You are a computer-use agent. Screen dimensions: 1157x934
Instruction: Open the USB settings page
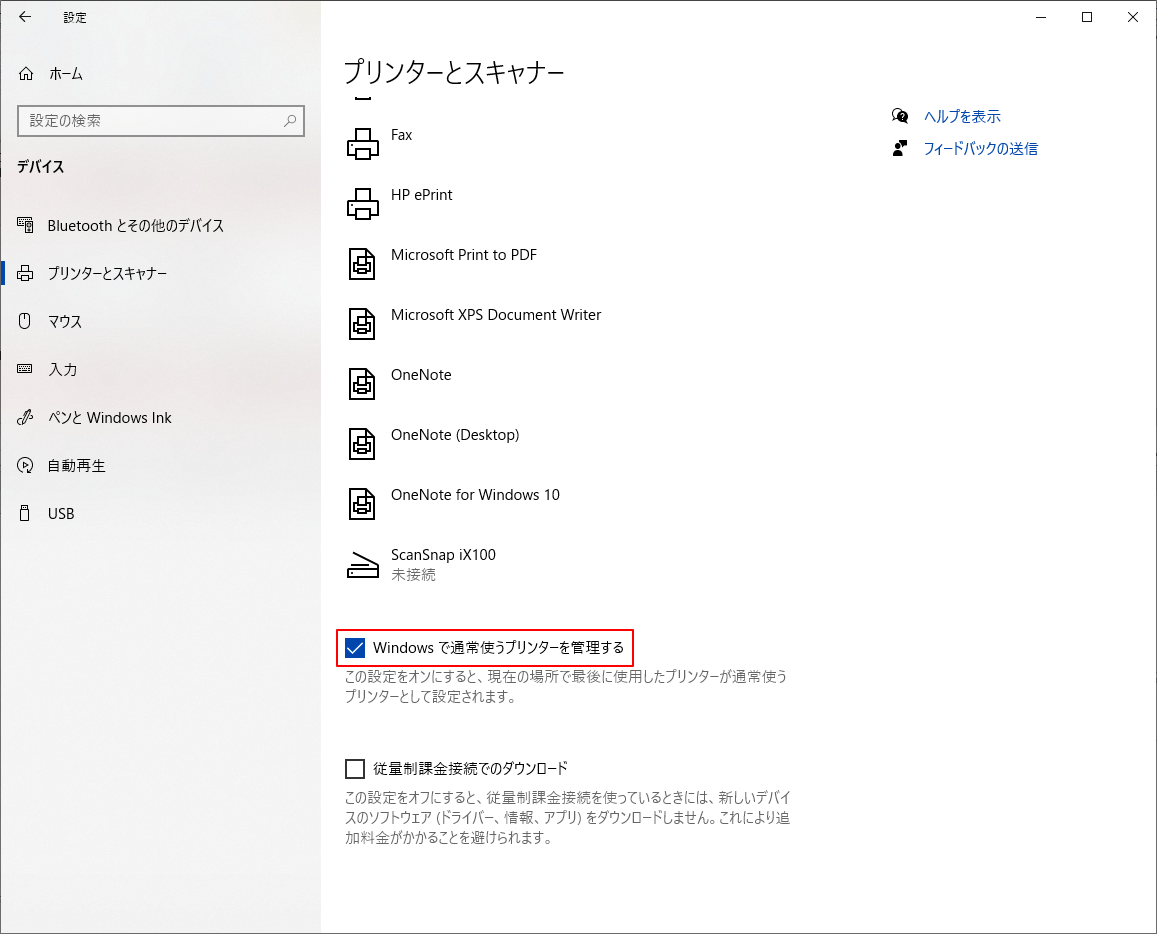161,513
